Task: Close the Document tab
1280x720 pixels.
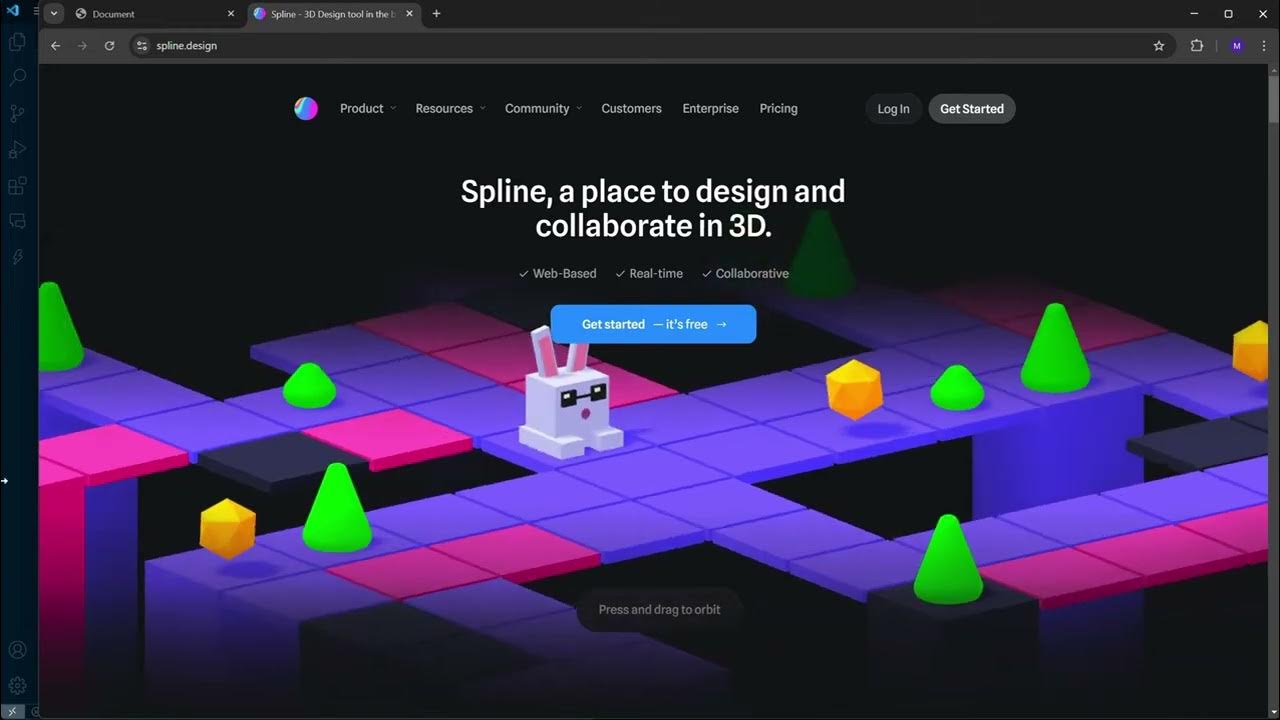Action: tap(231, 14)
